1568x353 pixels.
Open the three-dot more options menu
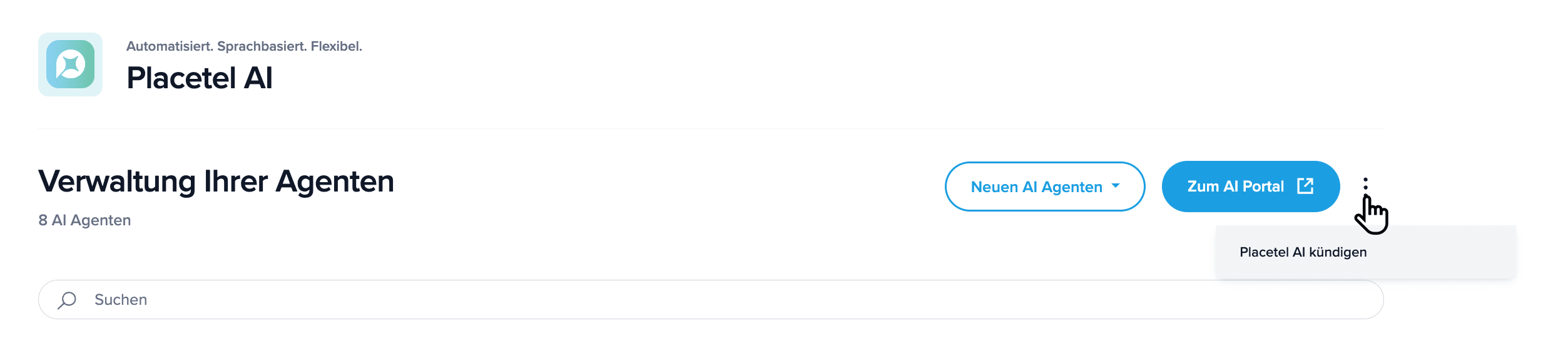point(1365,184)
